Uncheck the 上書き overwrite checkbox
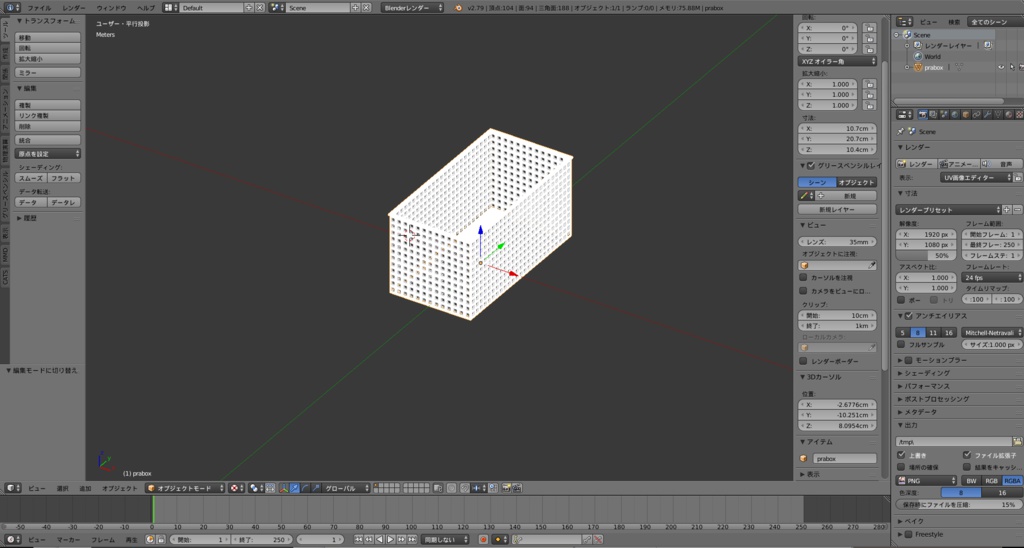This screenshot has height=548, width=1024. 901,455
